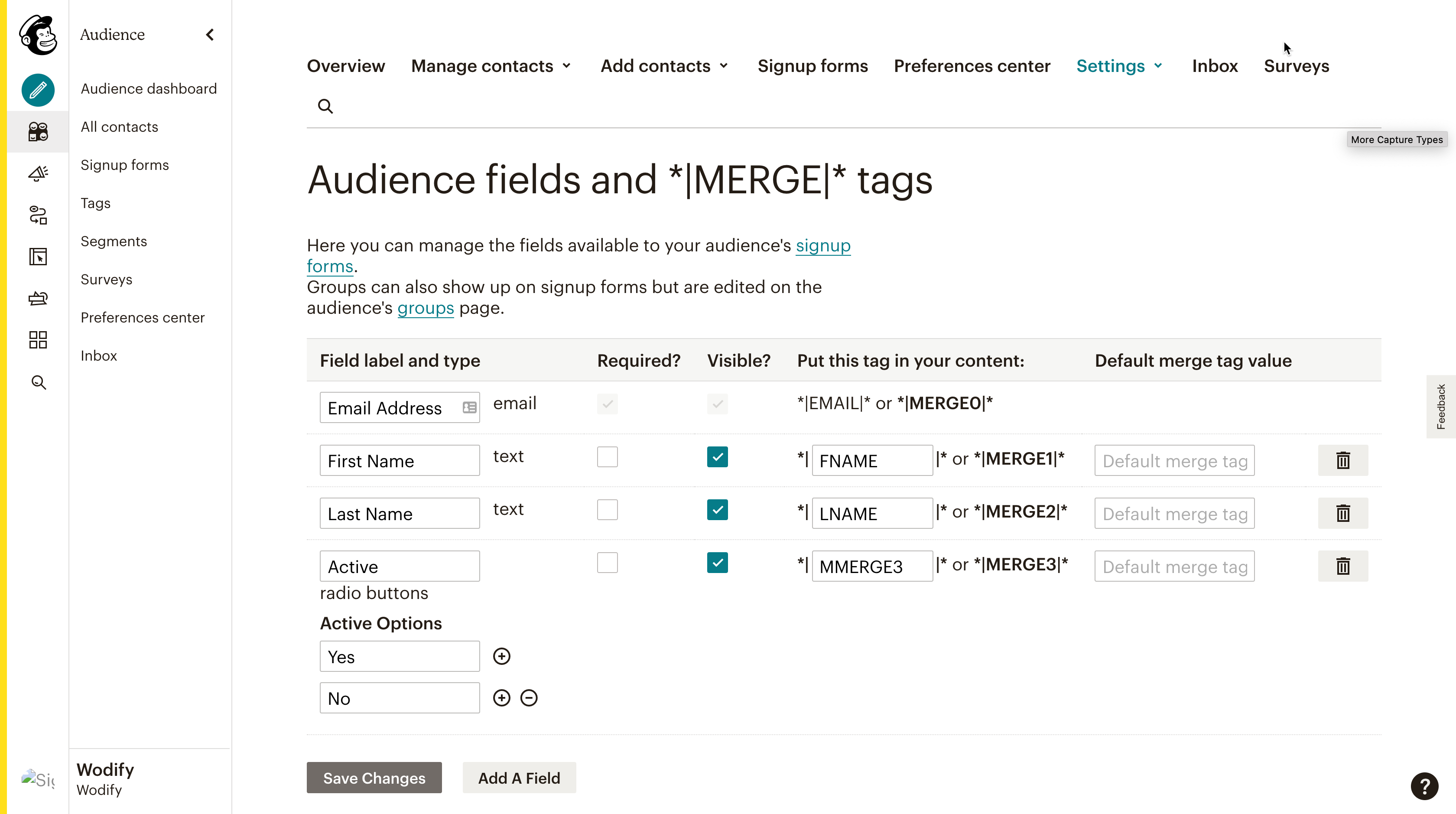This screenshot has width=1456, height=814.
Task: Open Signup forms in sidebar
Action: [124, 165]
